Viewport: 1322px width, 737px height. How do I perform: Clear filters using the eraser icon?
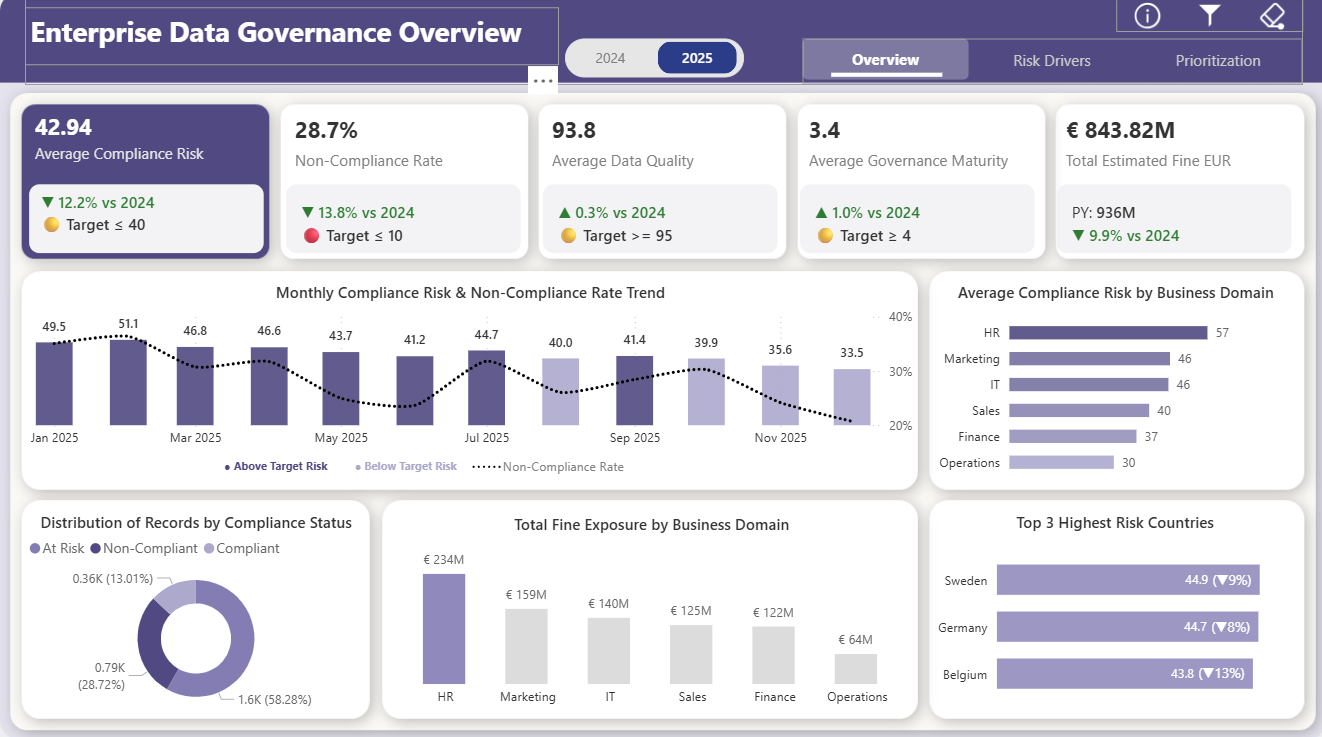coord(1271,16)
